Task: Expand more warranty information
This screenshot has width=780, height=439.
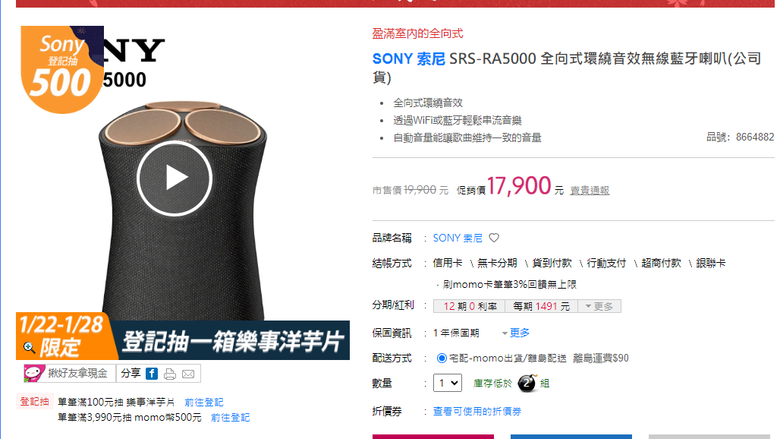Action: tap(516, 333)
